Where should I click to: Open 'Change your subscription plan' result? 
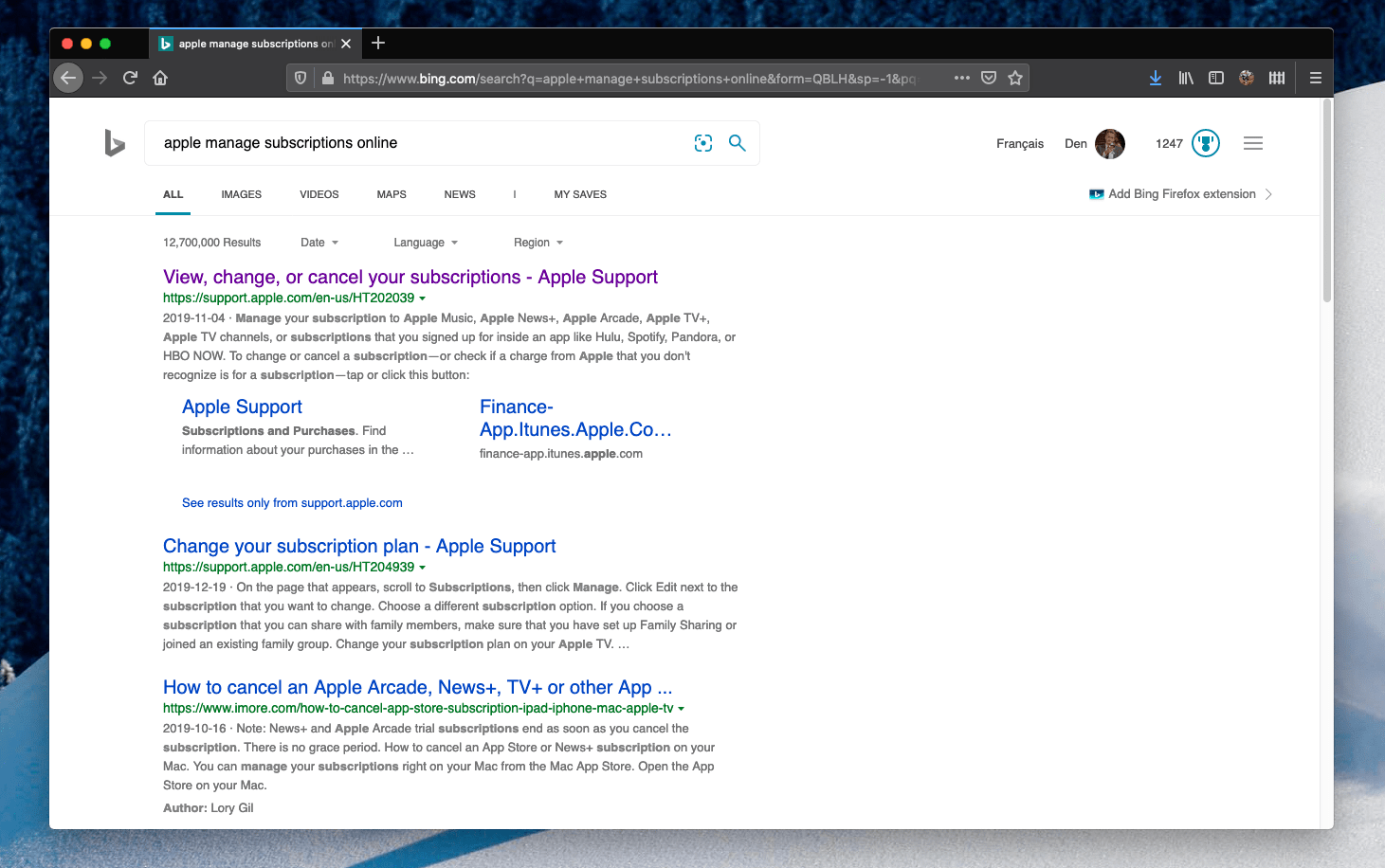359,546
